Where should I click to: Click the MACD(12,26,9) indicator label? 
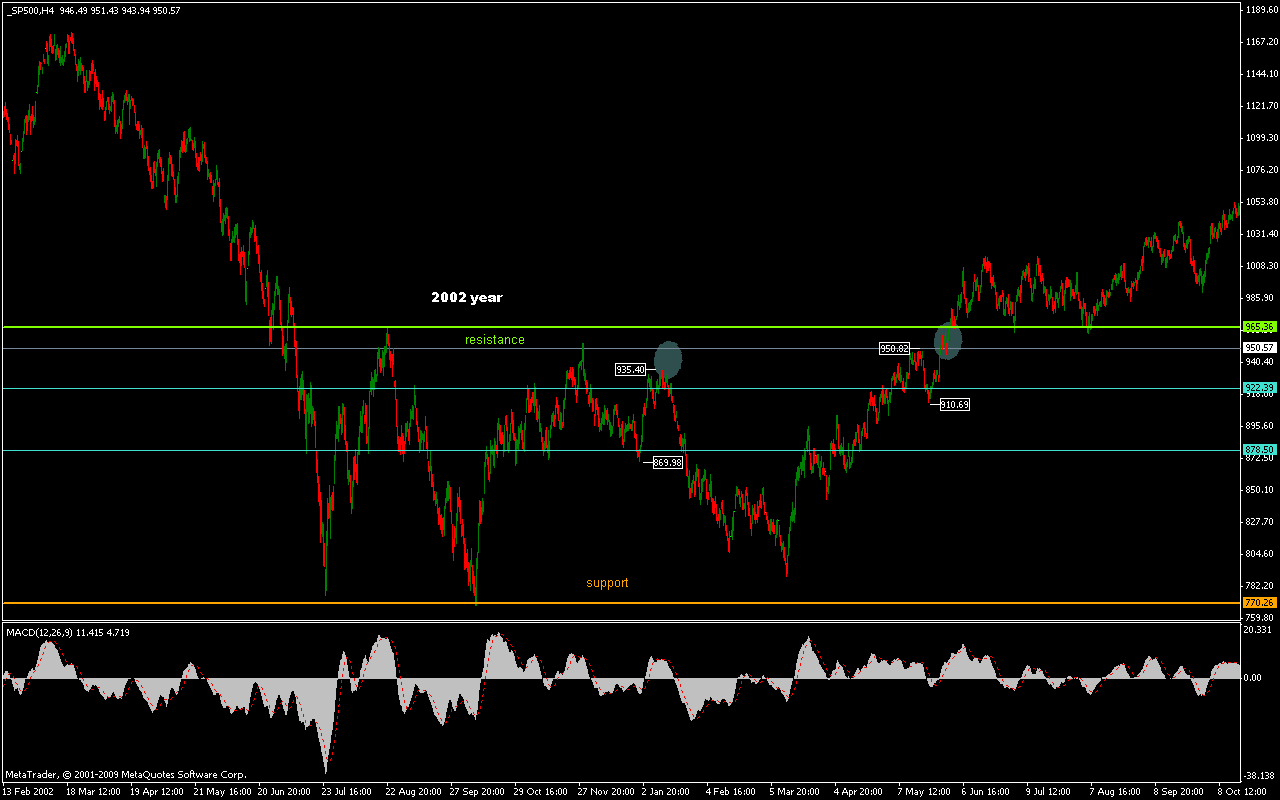point(68,632)
